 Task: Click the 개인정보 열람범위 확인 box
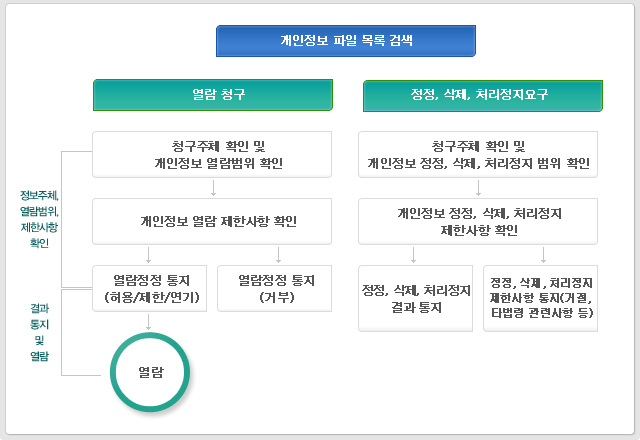point(212,154)
